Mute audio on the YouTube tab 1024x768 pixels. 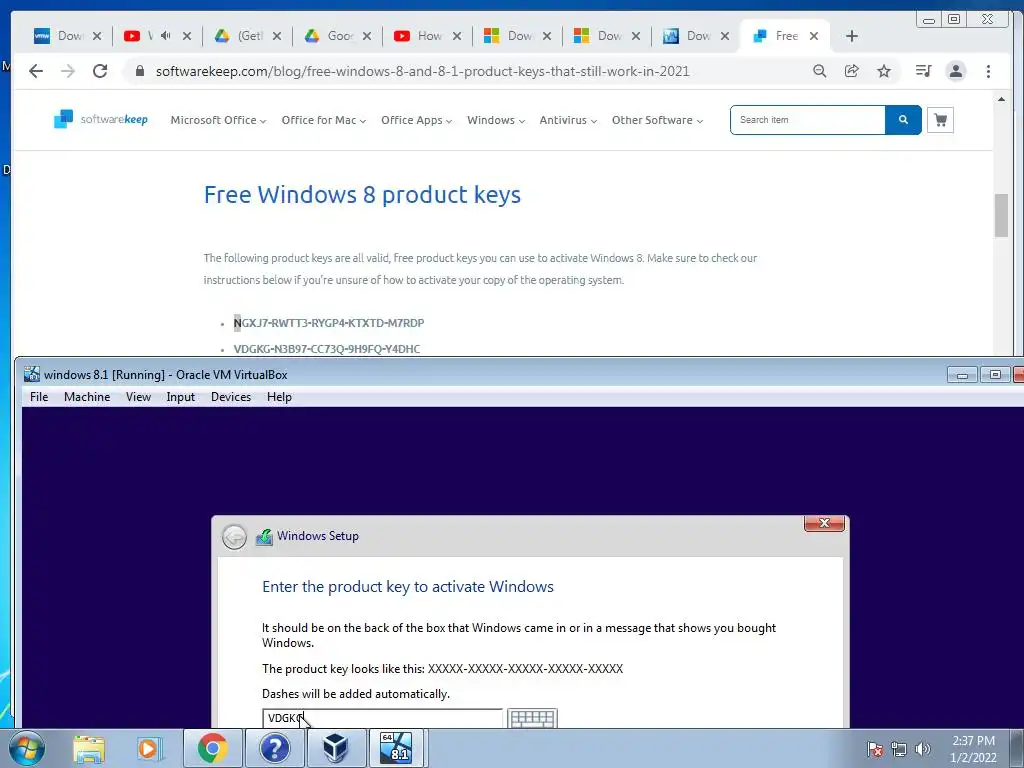click(166, 36)
